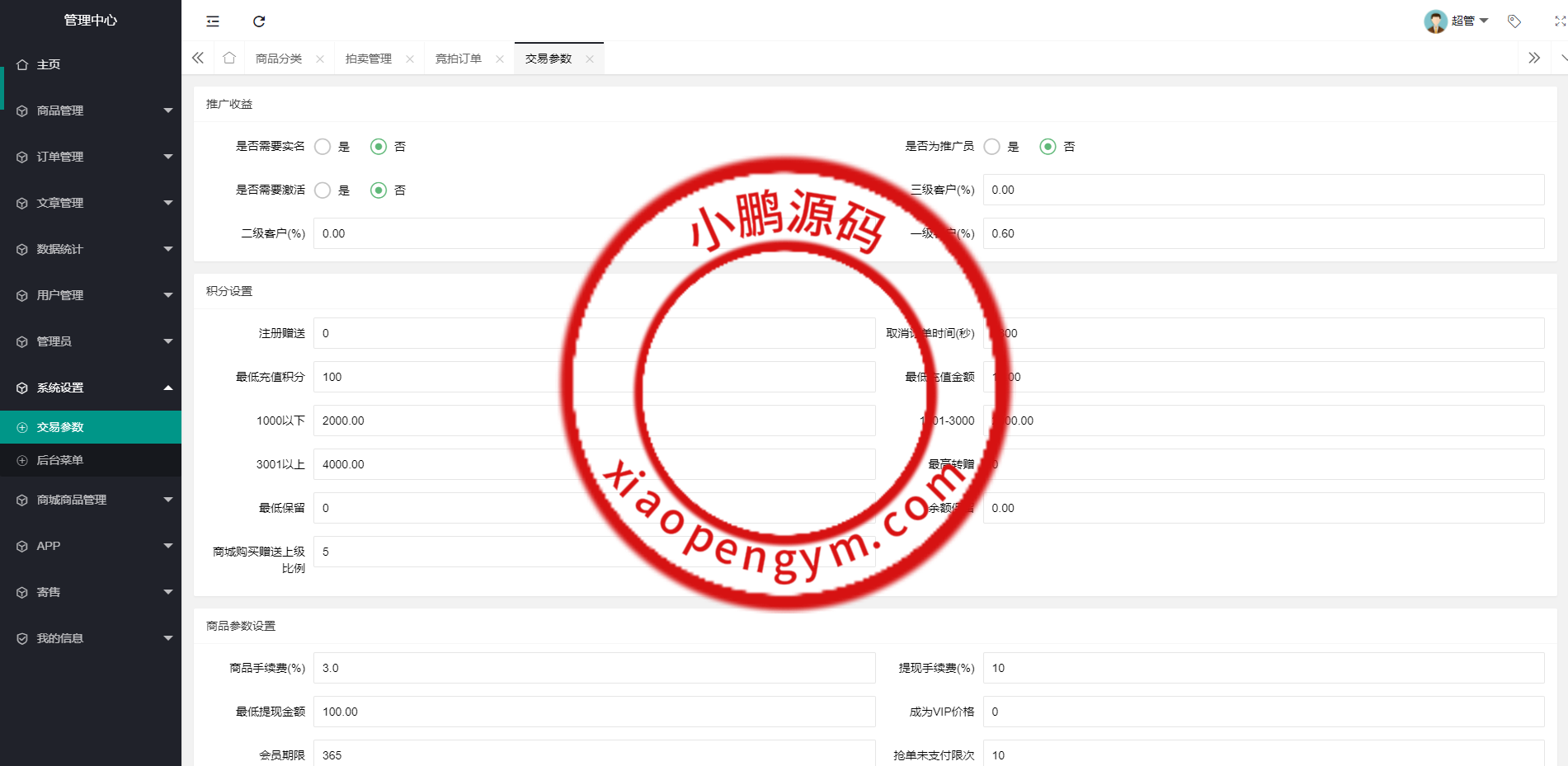
Task: Click the 寄售 cube icon
Action: (22, 592)
